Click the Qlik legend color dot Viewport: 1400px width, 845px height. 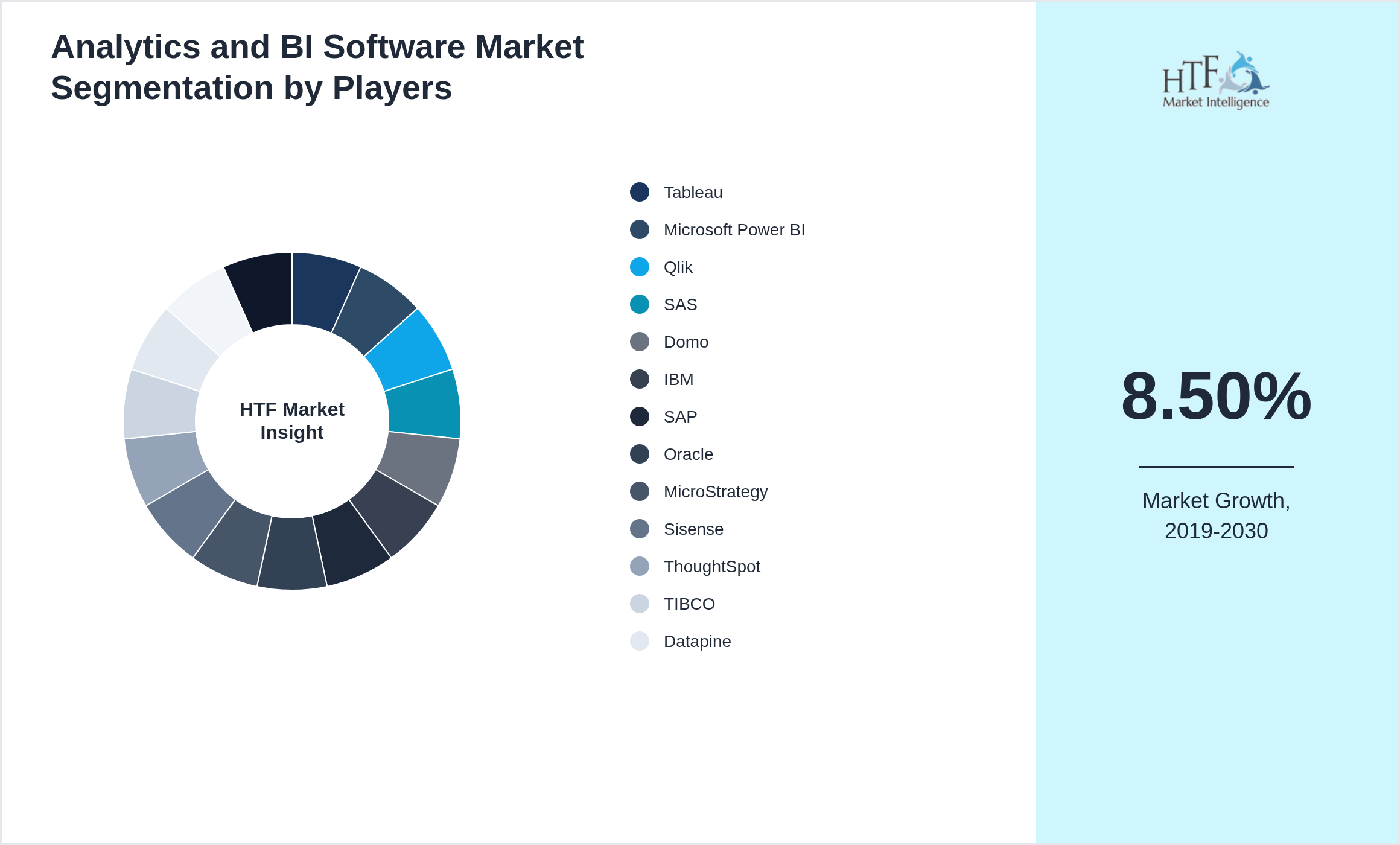640,267
